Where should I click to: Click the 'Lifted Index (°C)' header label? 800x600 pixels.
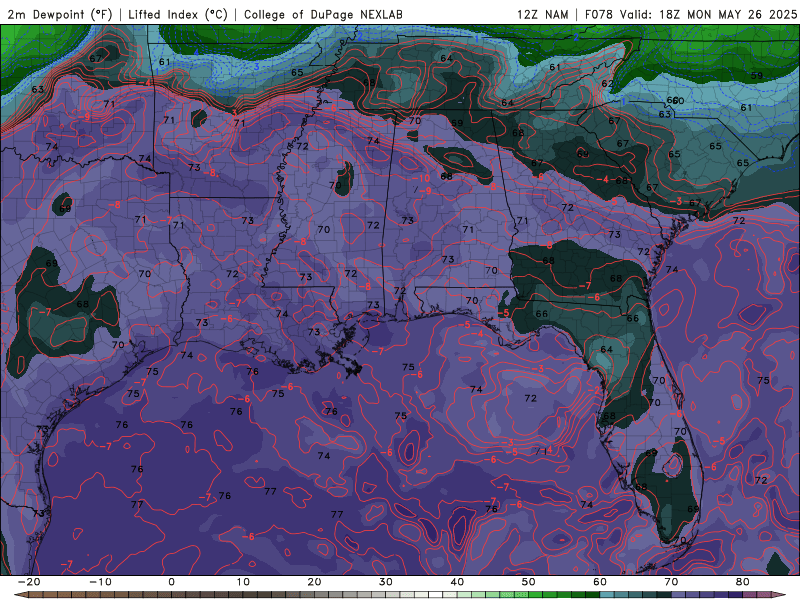coord(178,14)
